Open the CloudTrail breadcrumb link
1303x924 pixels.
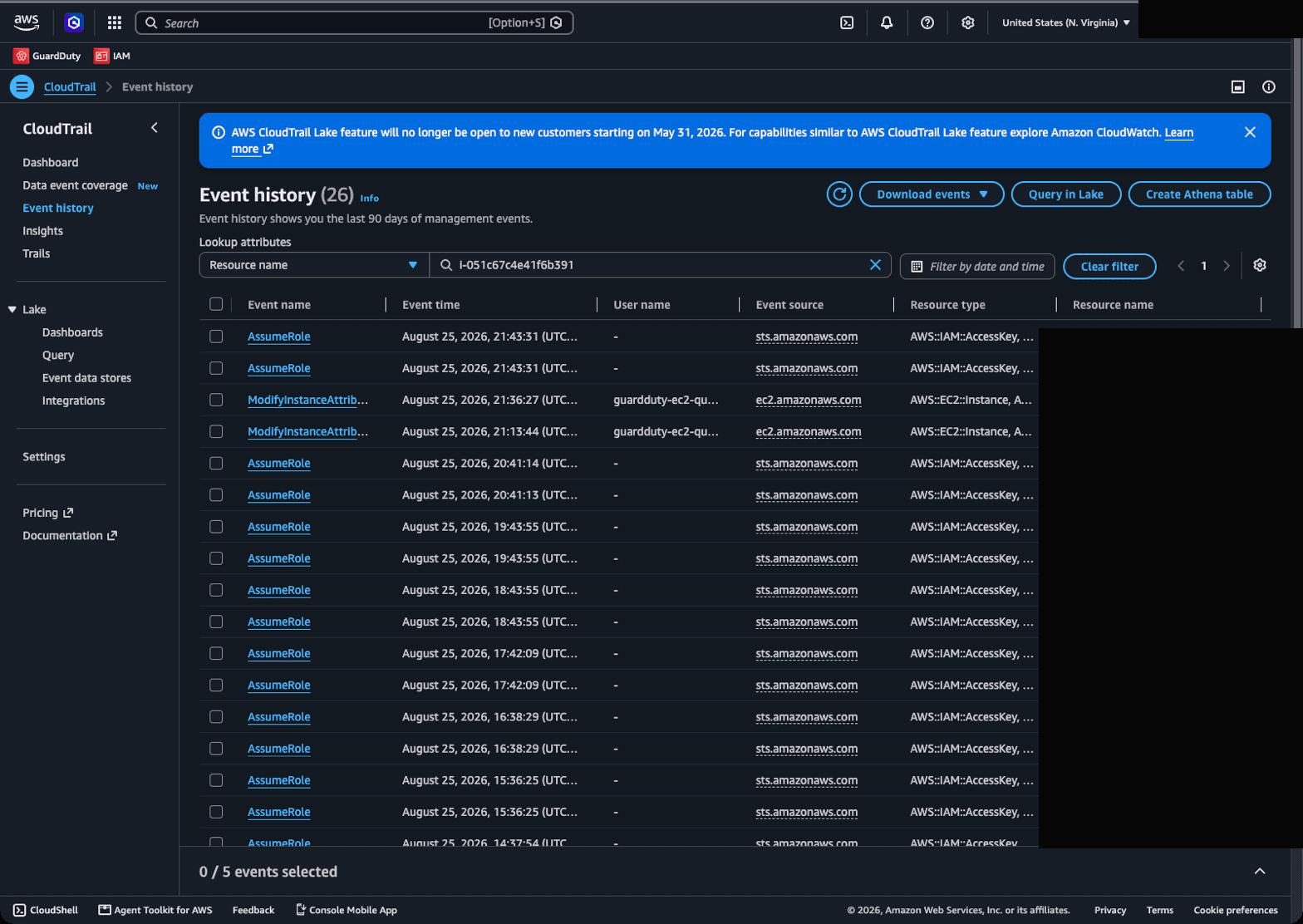70,86
